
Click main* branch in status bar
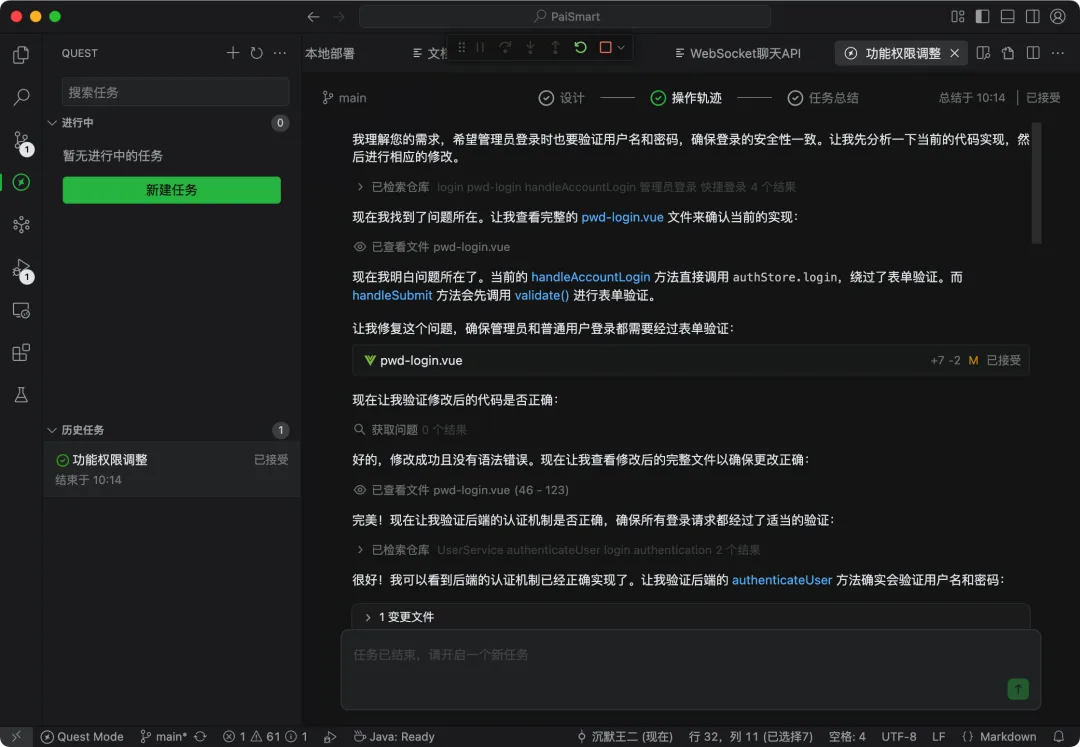coord(164,737)
